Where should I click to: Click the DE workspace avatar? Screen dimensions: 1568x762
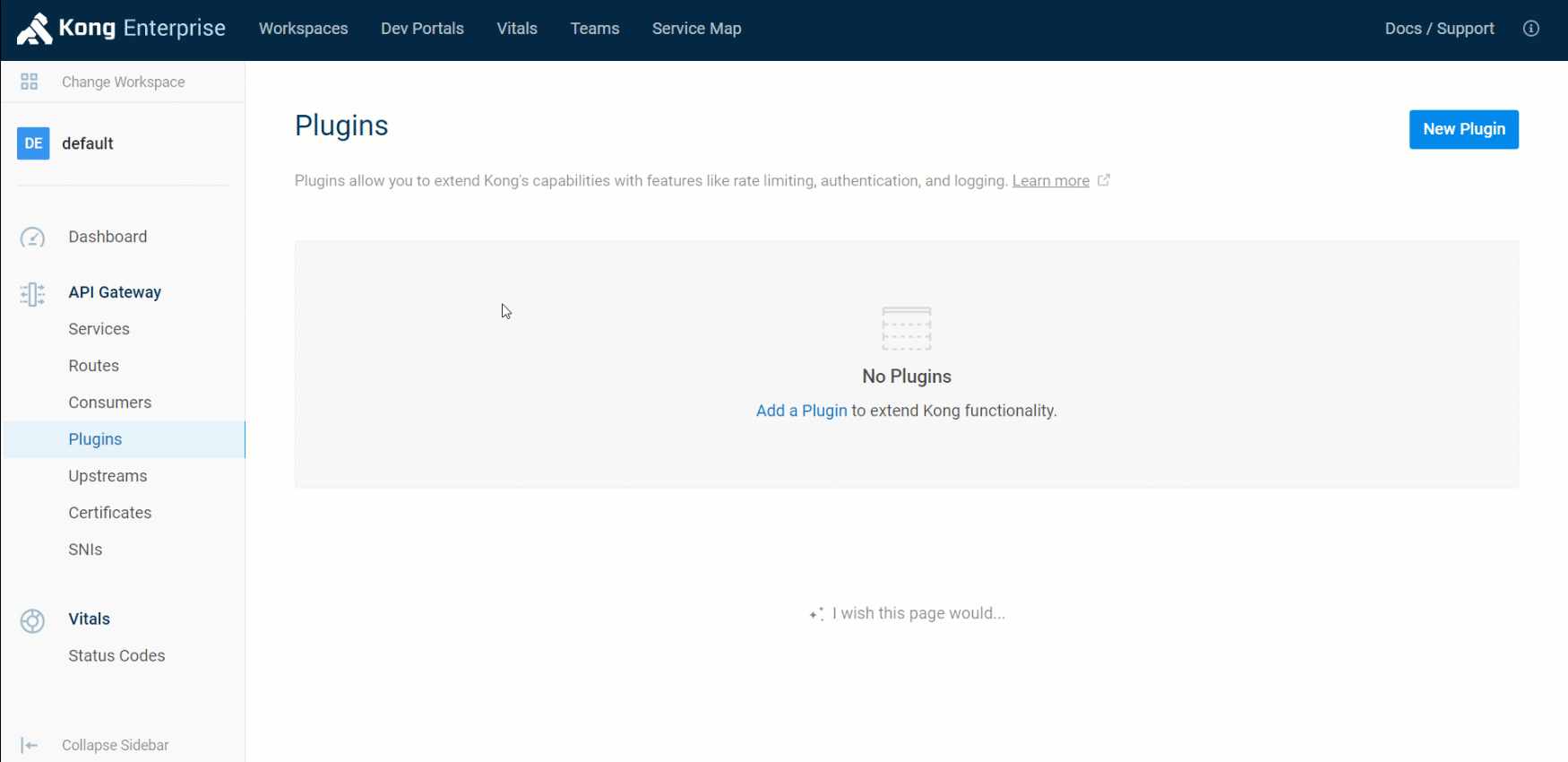pyautogui.click(x=33, y=143)
